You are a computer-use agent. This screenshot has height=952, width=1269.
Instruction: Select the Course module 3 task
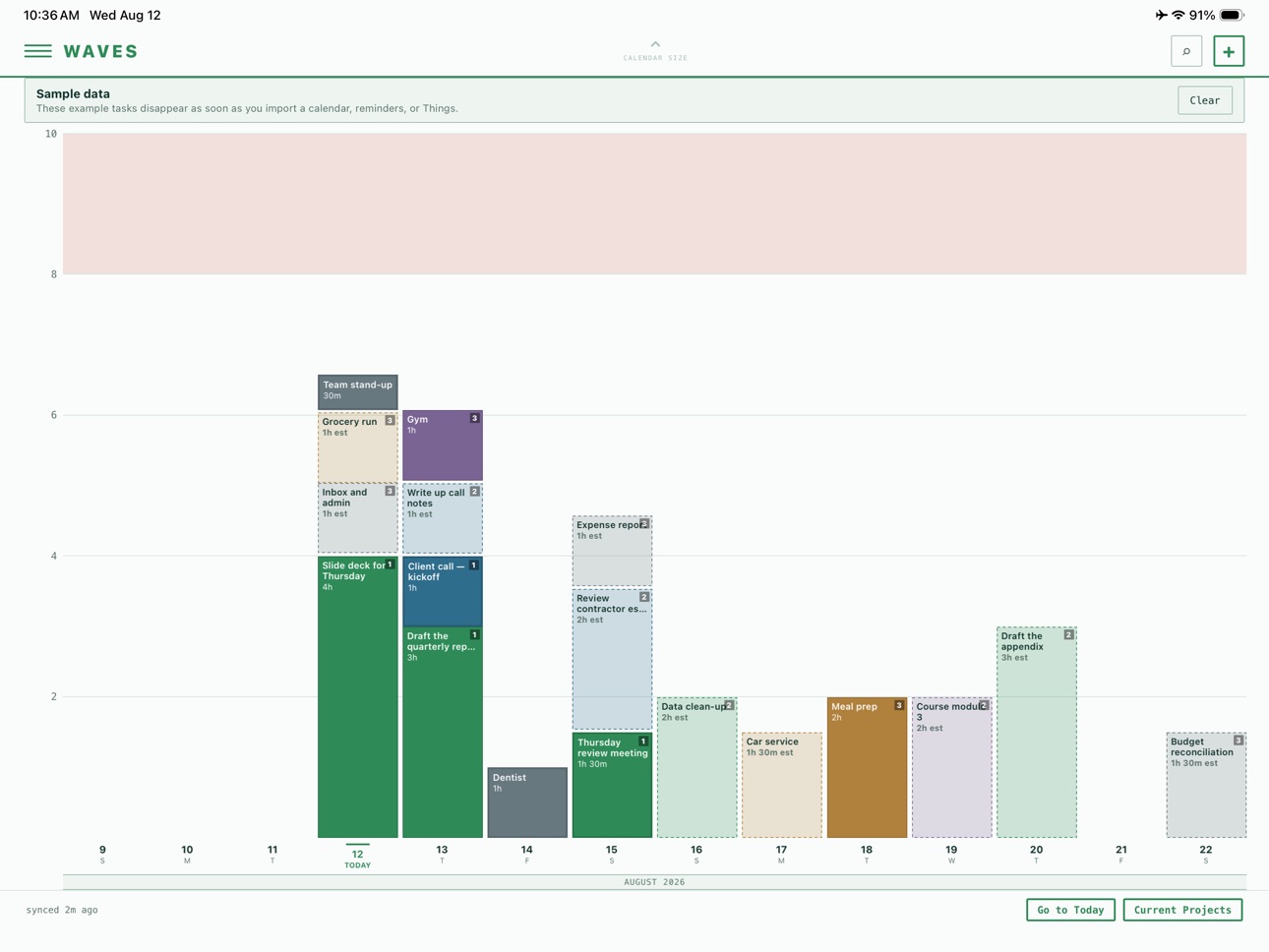click(951, 767)
